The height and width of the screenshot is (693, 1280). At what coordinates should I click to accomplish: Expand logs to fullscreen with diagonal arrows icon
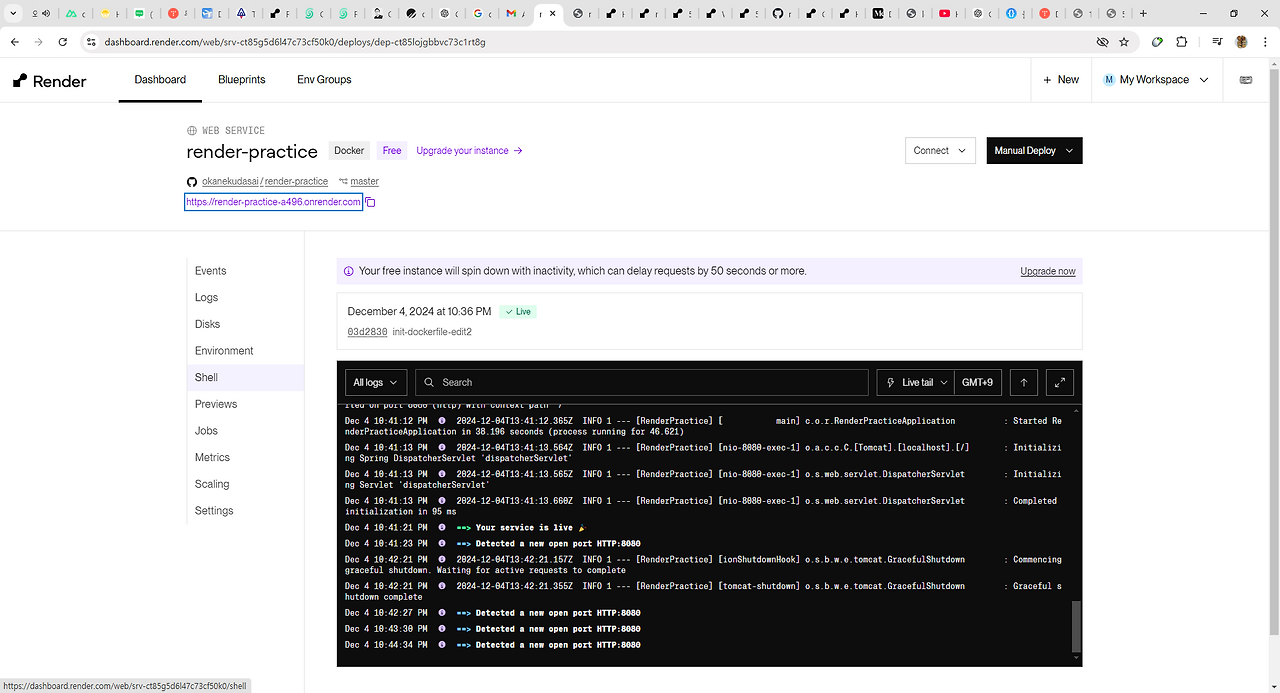(1059, 382)
